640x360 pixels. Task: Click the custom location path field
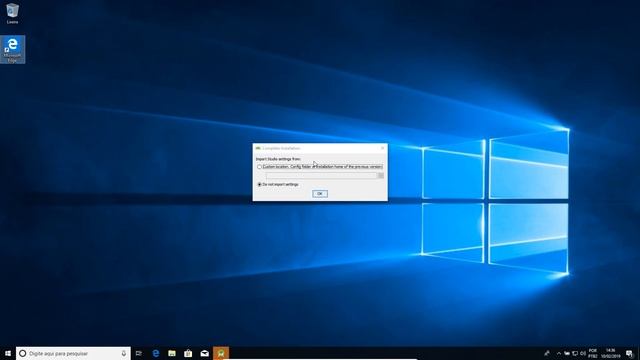click(321, 176)
